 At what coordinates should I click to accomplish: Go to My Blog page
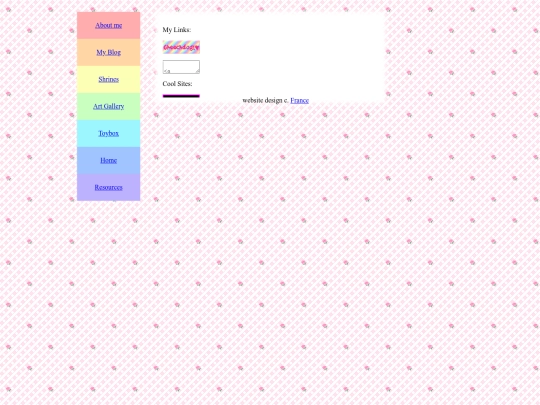click(x=108, y=52)
